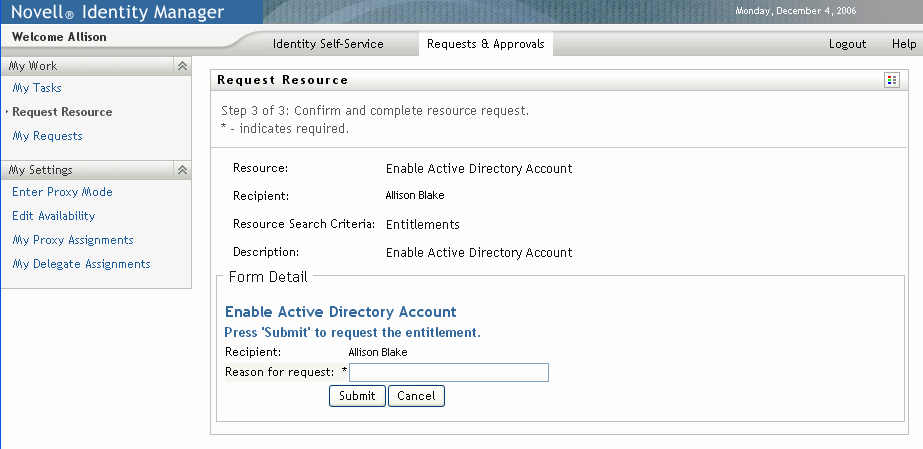Open the Help link

[904, 44]
